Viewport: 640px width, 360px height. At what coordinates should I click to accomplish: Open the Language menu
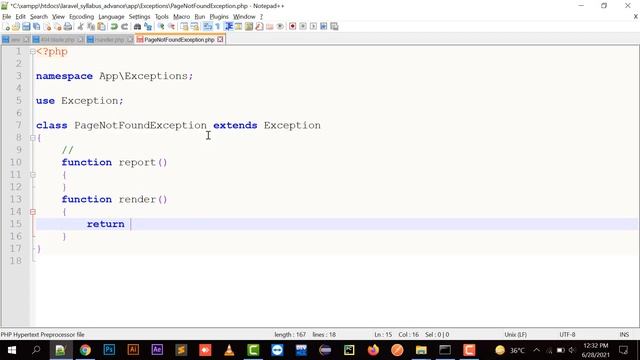(x=111, y=17)
